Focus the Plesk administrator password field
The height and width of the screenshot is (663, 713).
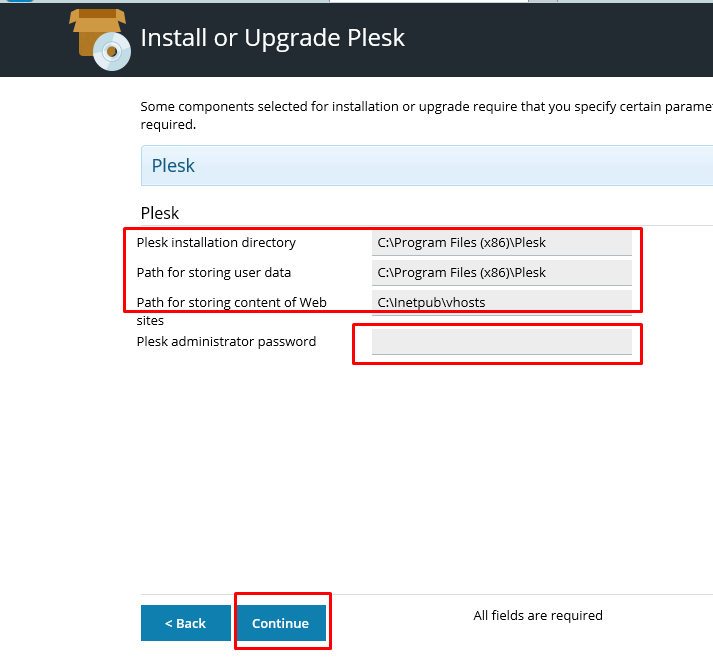coord(501,342)
